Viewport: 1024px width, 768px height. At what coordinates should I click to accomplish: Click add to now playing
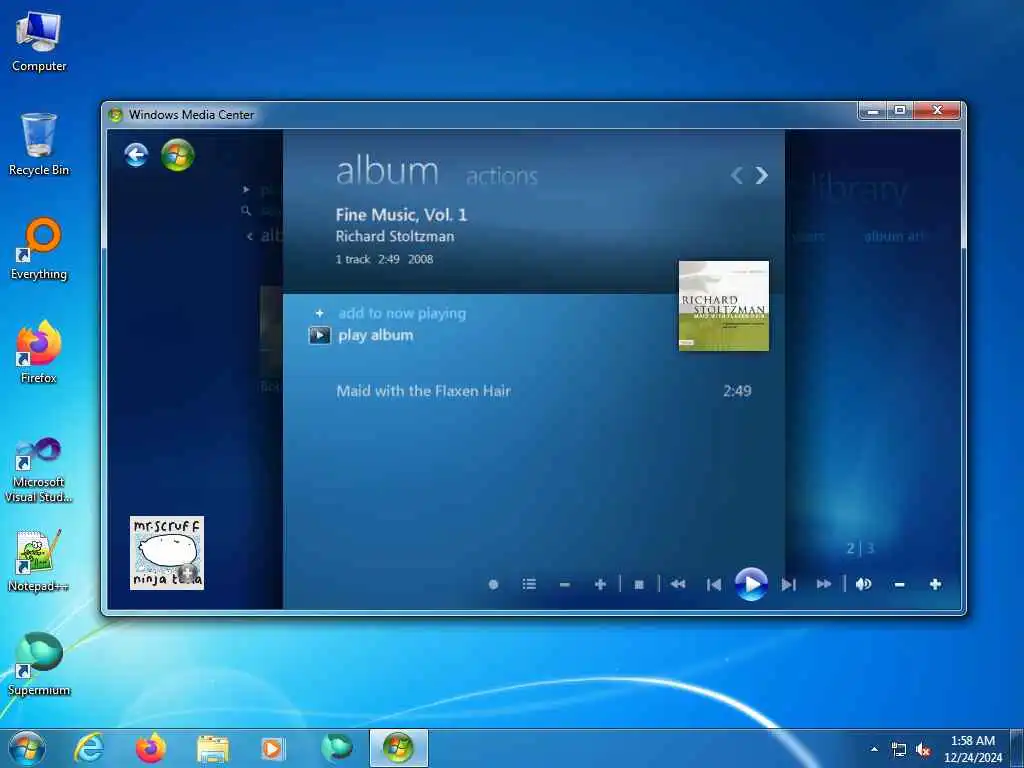[402, 313]
